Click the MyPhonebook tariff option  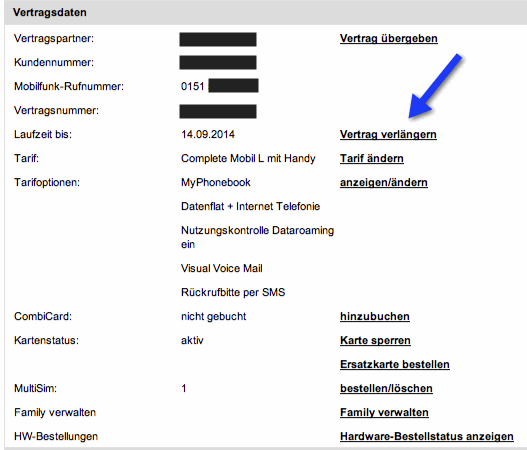click(216, 182)
